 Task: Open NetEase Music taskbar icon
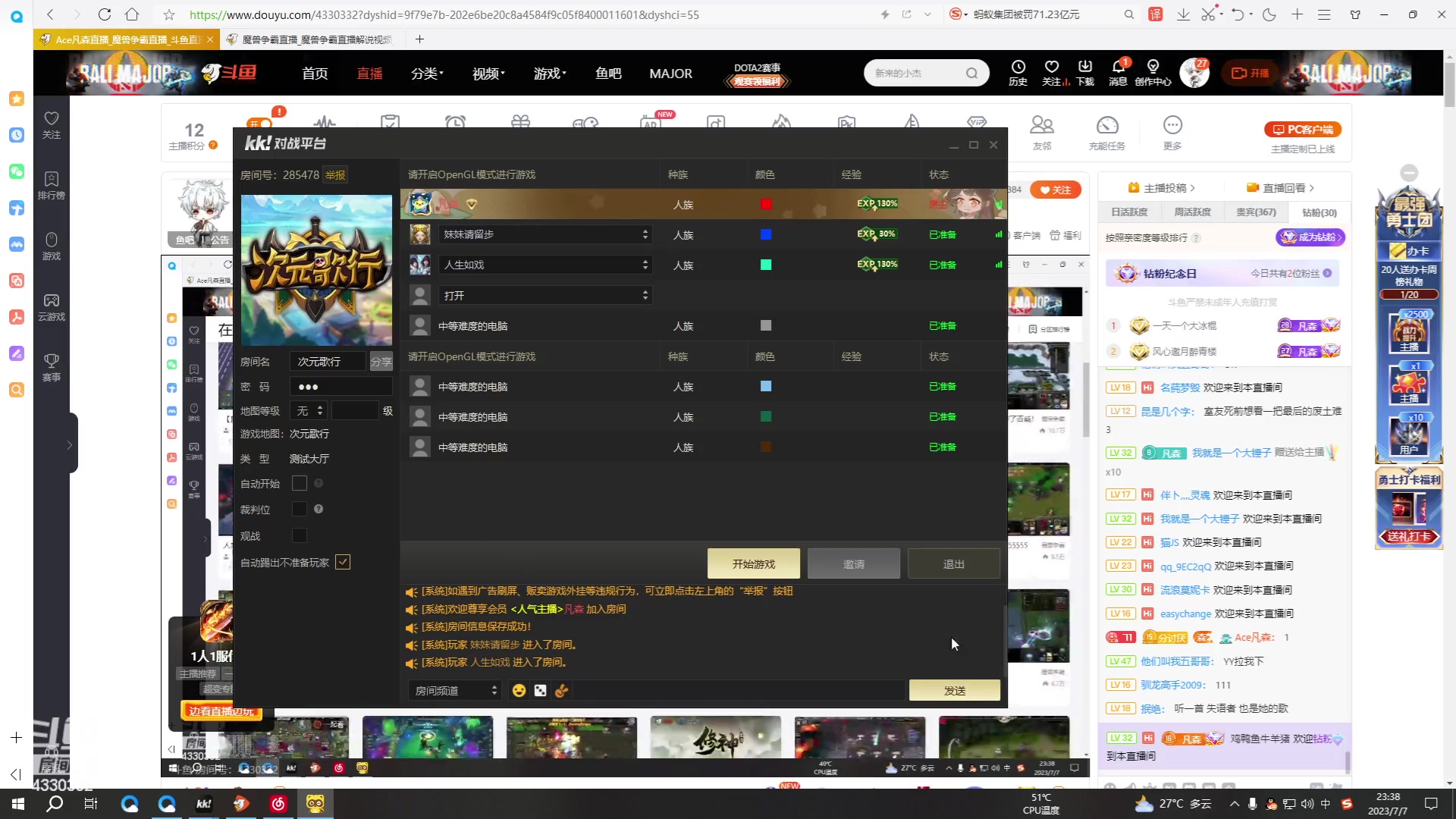[x=278, y=804]
